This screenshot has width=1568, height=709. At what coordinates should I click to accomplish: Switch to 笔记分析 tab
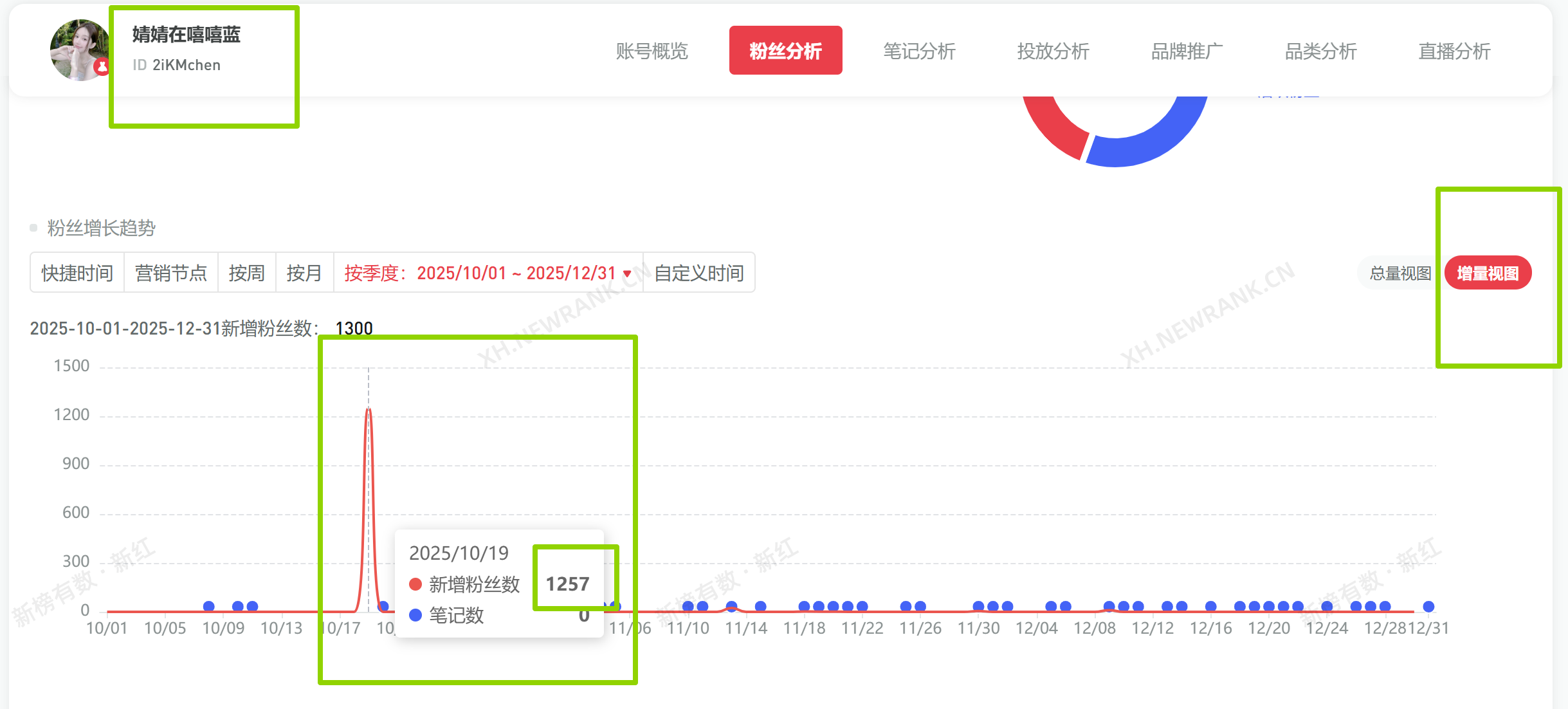pyautogui.click(x=919, y=51)
